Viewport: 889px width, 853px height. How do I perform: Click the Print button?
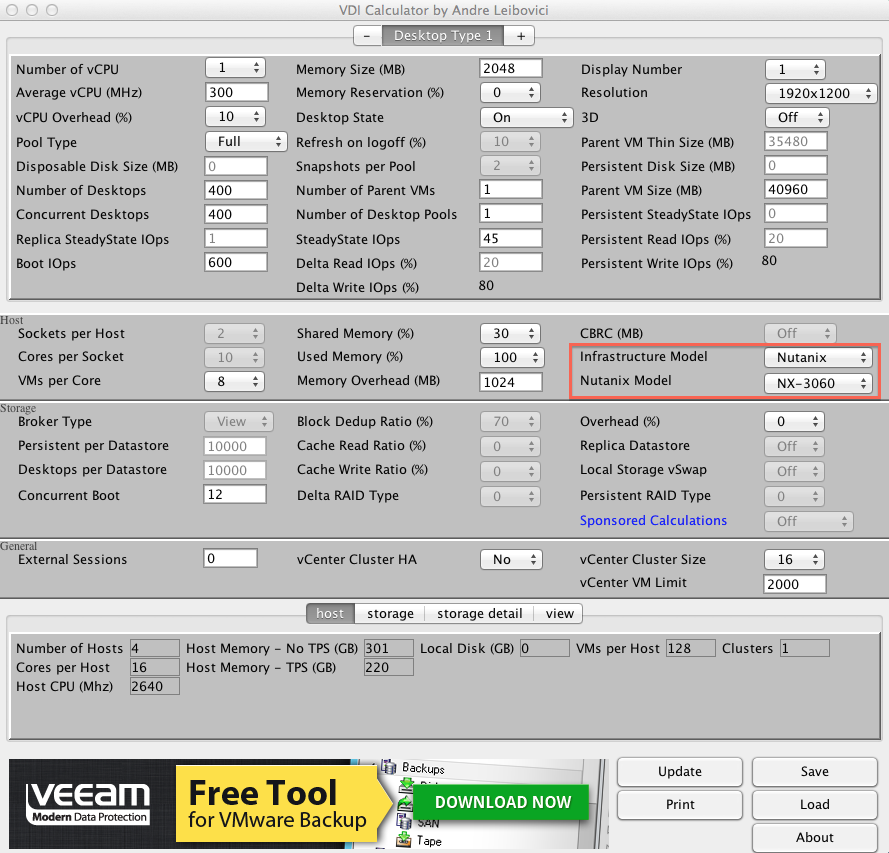680,804
